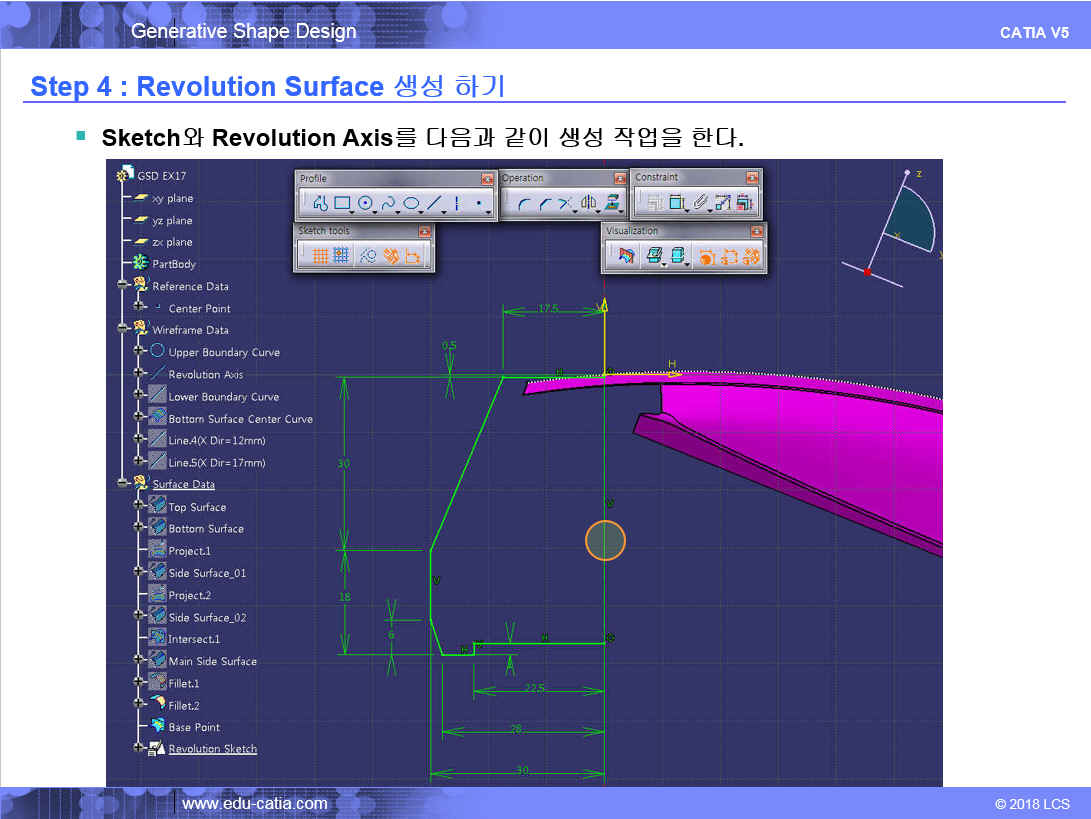1091x819 pixels.
Task: Expand the Revolution Sketch tree node
Action: click(x=140, y=749)
